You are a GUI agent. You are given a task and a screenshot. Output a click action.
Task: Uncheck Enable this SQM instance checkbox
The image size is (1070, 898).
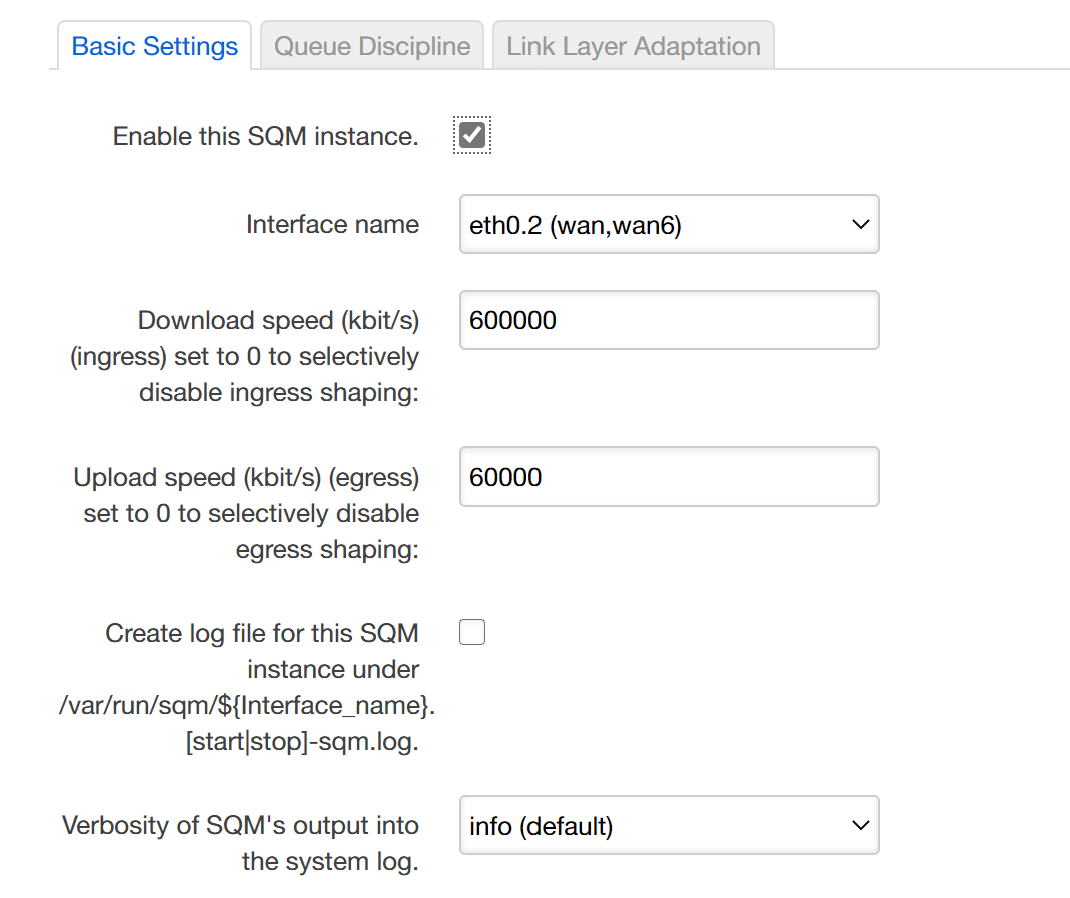[472, 135]
